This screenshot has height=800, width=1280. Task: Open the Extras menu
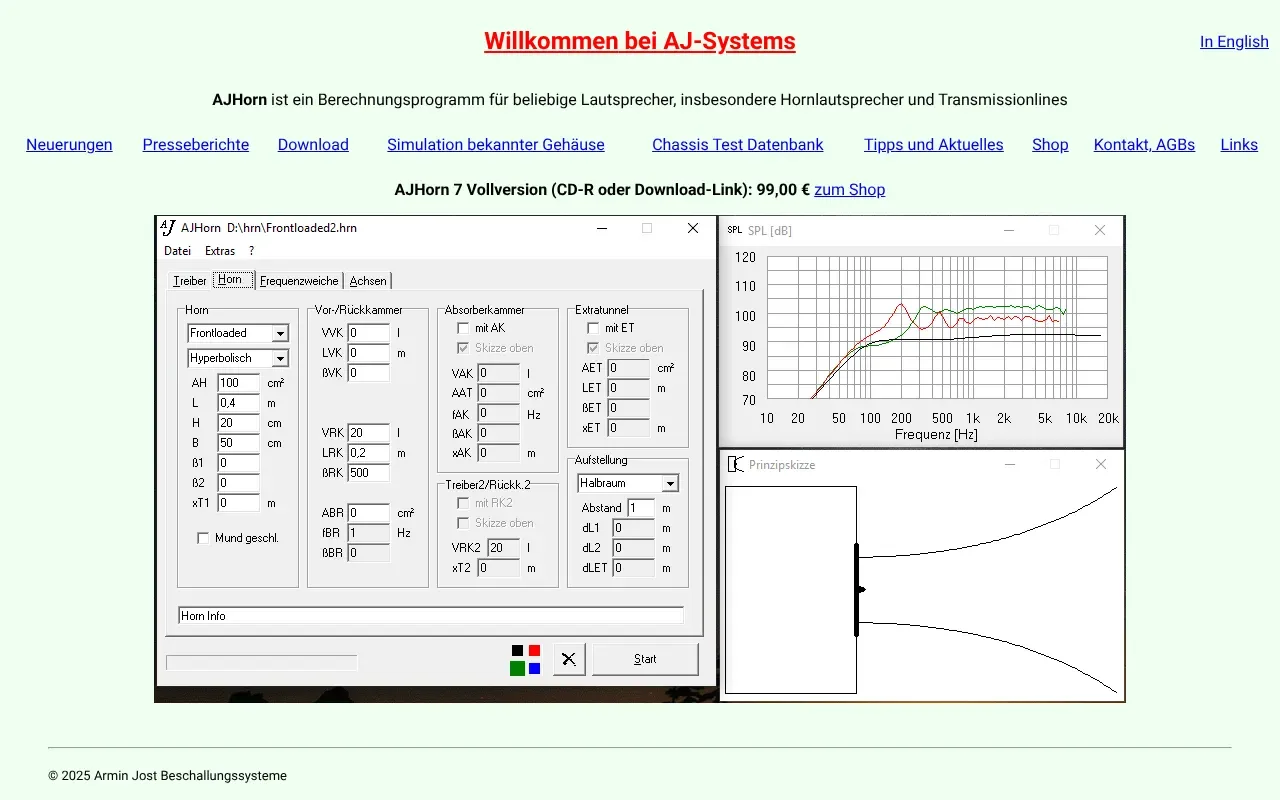pyautogui.click(x=220, y=251)
